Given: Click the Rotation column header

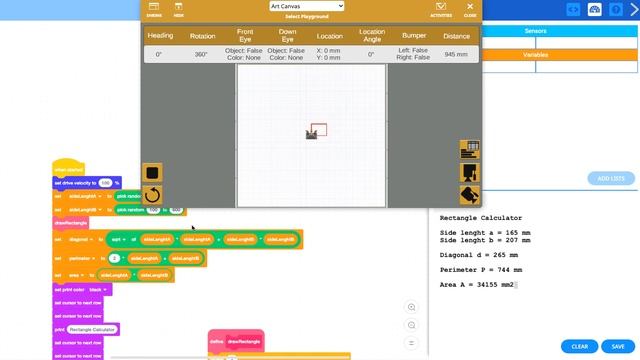Looking at the screenshot, I should click(x=202, y=36).
